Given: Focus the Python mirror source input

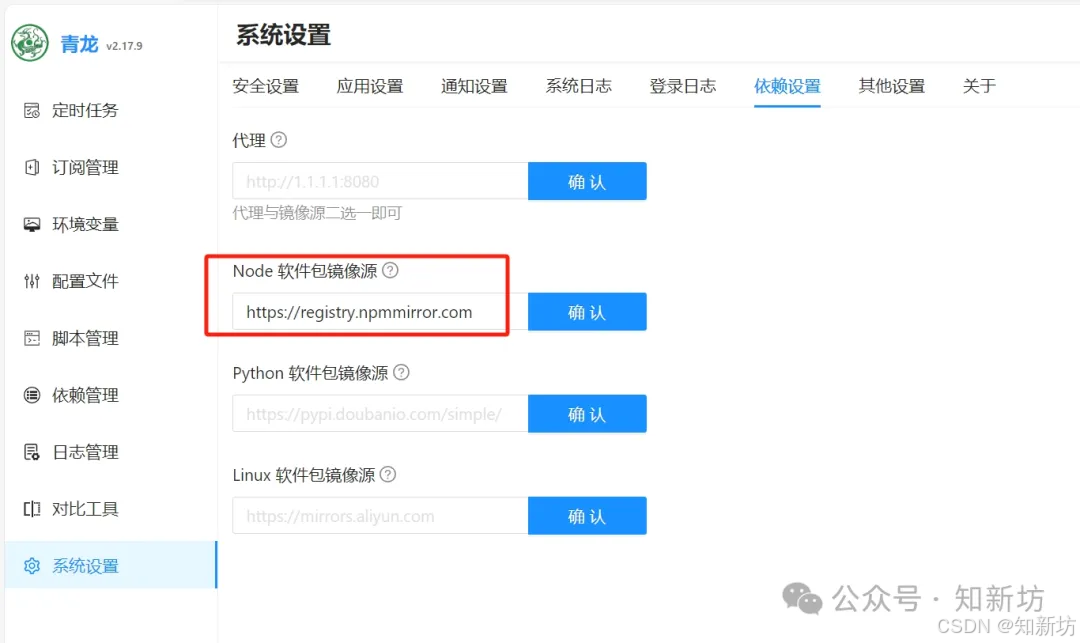Looking at the screenshot, I should [x=380, y=414].
